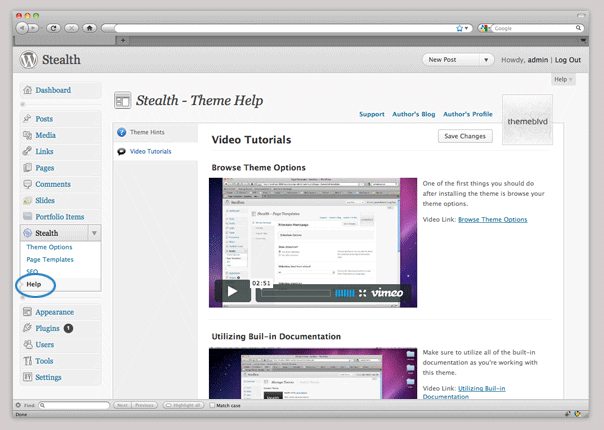Viewport: 604px width, 430px height.
Task: Open the Dashboard menu
Action: (53, 90)
